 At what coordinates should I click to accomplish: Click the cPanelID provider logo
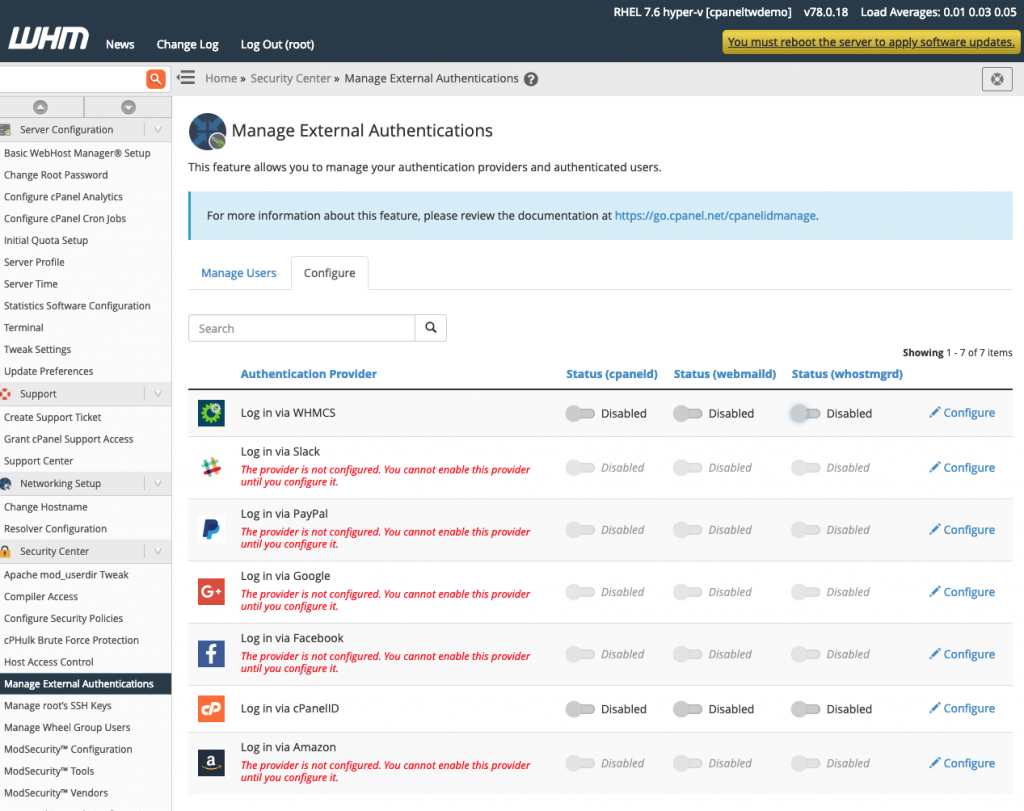click(212, 708)
